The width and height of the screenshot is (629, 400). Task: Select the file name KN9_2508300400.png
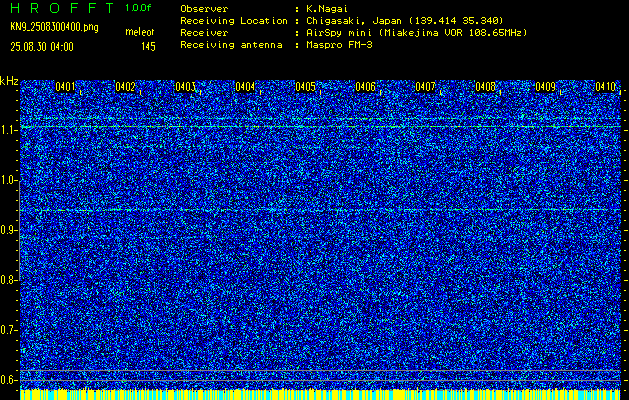click(x=54, y=27)
